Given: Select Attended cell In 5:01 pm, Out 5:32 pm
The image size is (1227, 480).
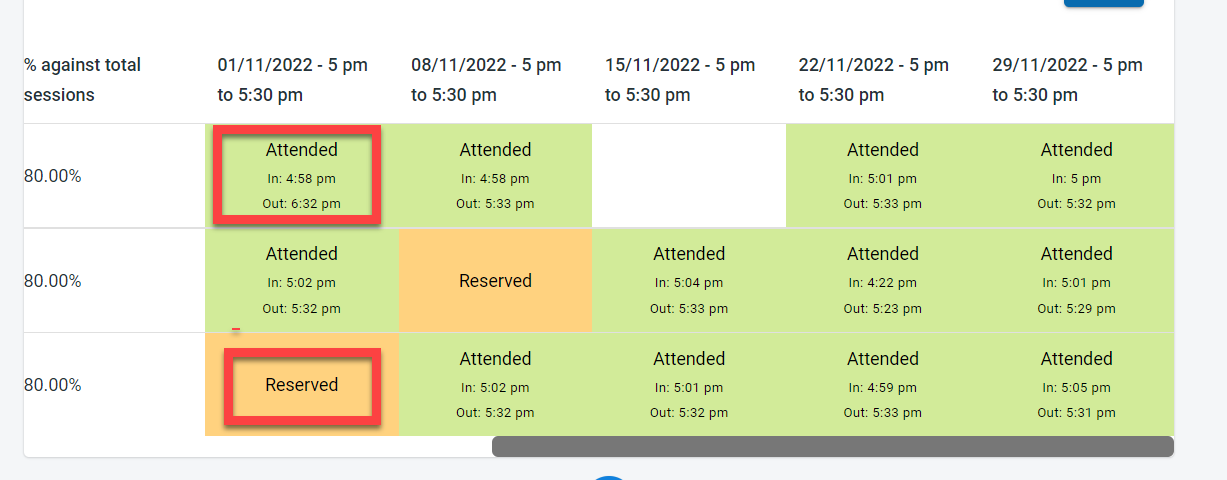Looking at the screenshot, I should pyautogui.click(x=689, y=385).
